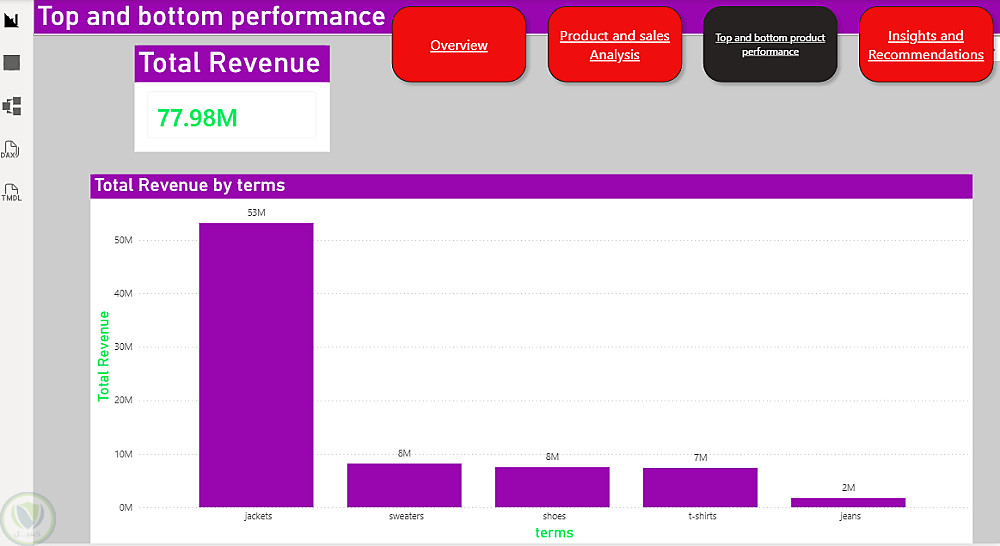Screen dimensions: 1000x546
Task: Go to the Overview page button
Action: click(x=459, y=45)
